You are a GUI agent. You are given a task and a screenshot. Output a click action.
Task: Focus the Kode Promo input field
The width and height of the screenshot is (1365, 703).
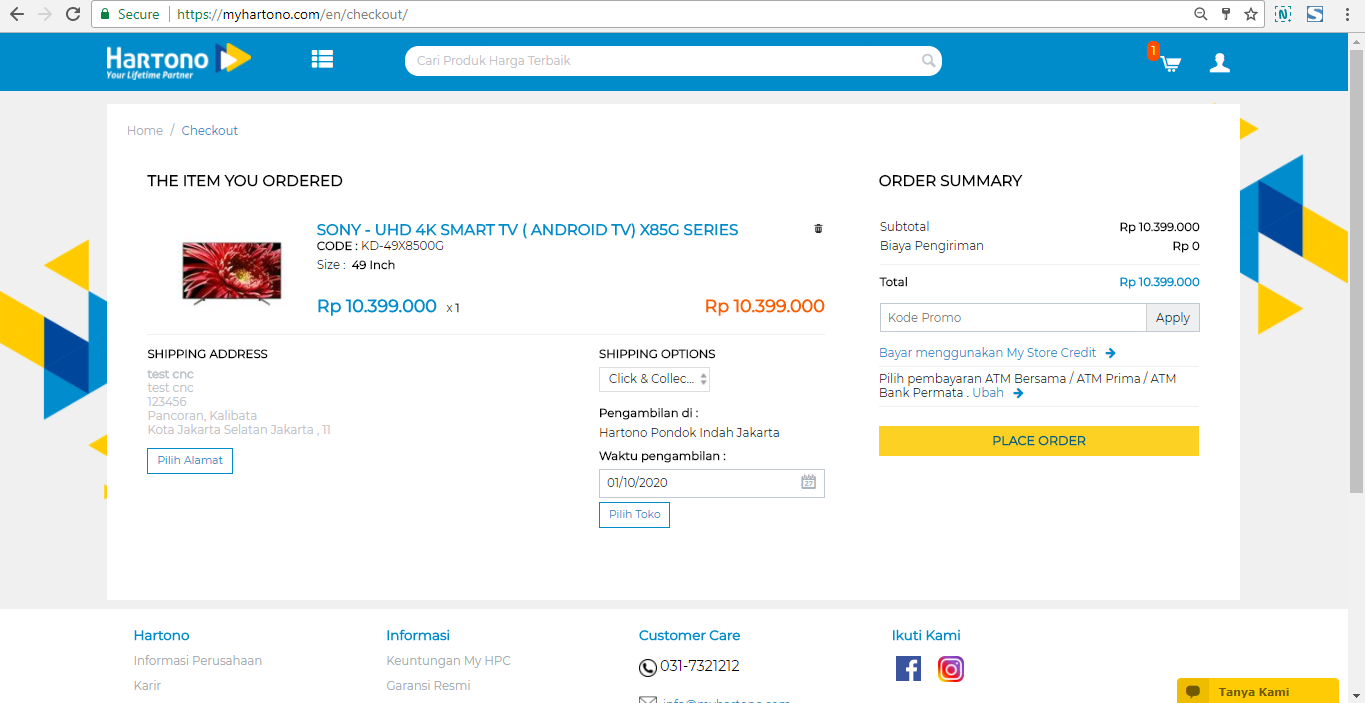pos(1012,318)
